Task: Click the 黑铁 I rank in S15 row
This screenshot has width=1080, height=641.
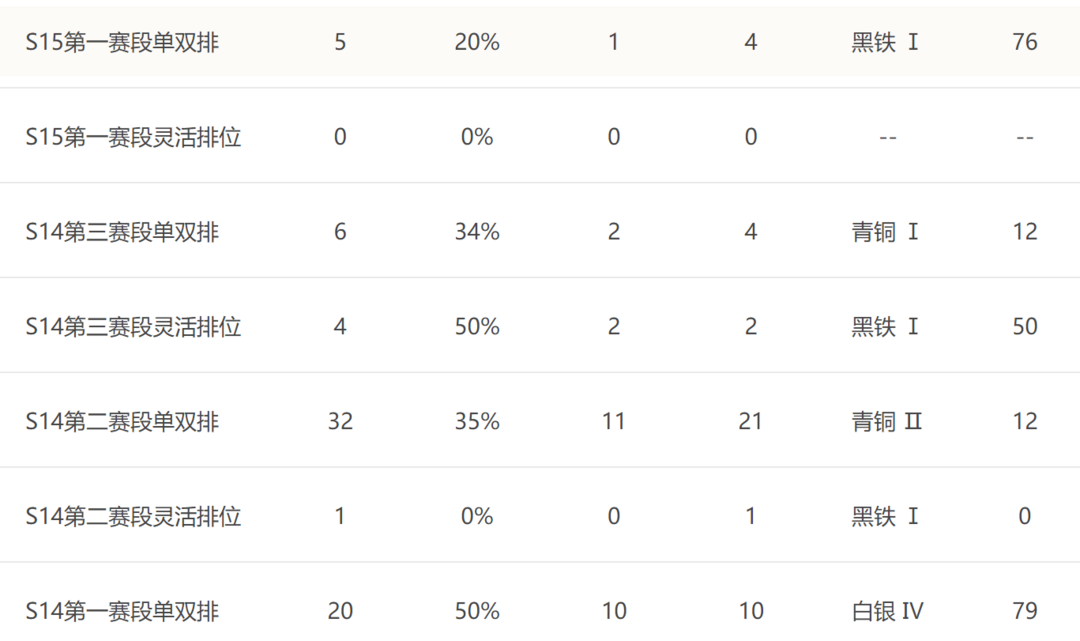Action: click(885, 42)
